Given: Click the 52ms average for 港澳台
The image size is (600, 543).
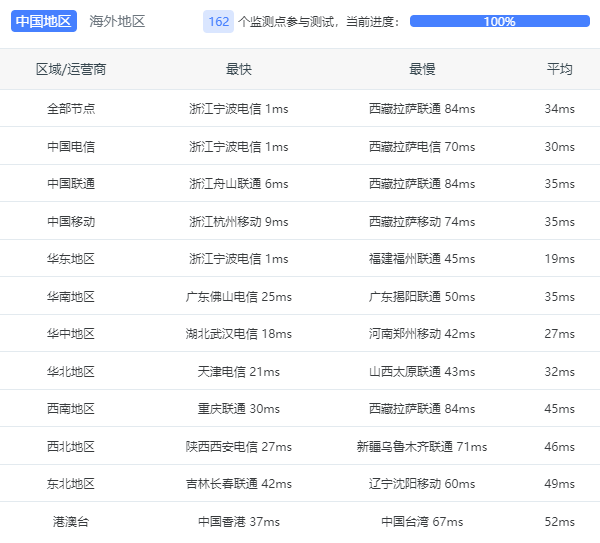Looking at the screenshot, I should (559, 522).
